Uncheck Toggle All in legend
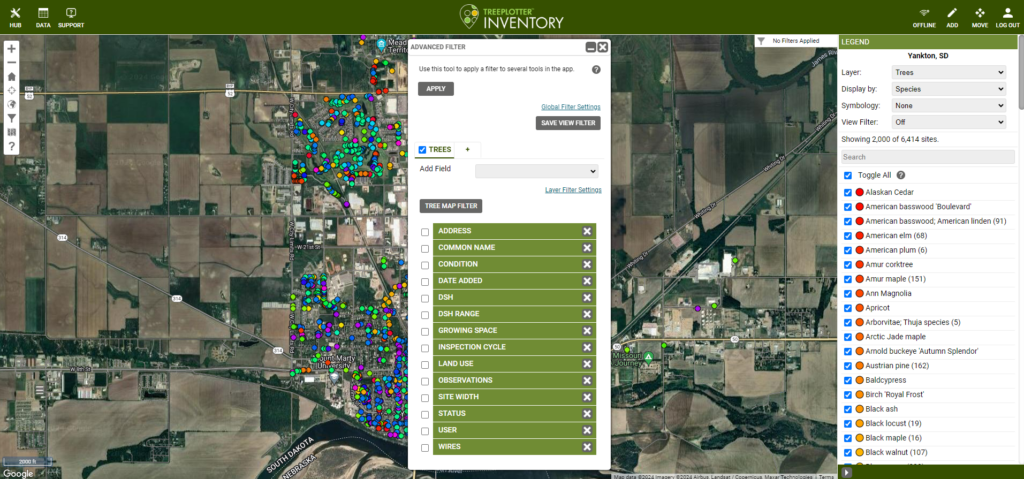This screenshot has width=1024, height=479. [x=848, y=175]
